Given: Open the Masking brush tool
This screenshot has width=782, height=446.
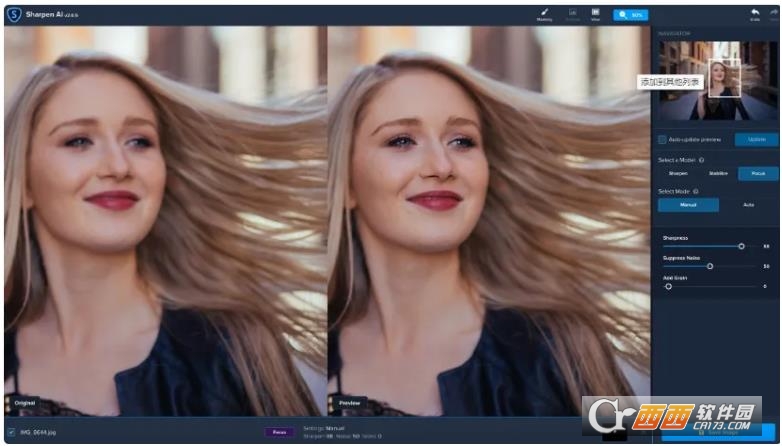Looking at the screenshot, I should coord(544,14).
